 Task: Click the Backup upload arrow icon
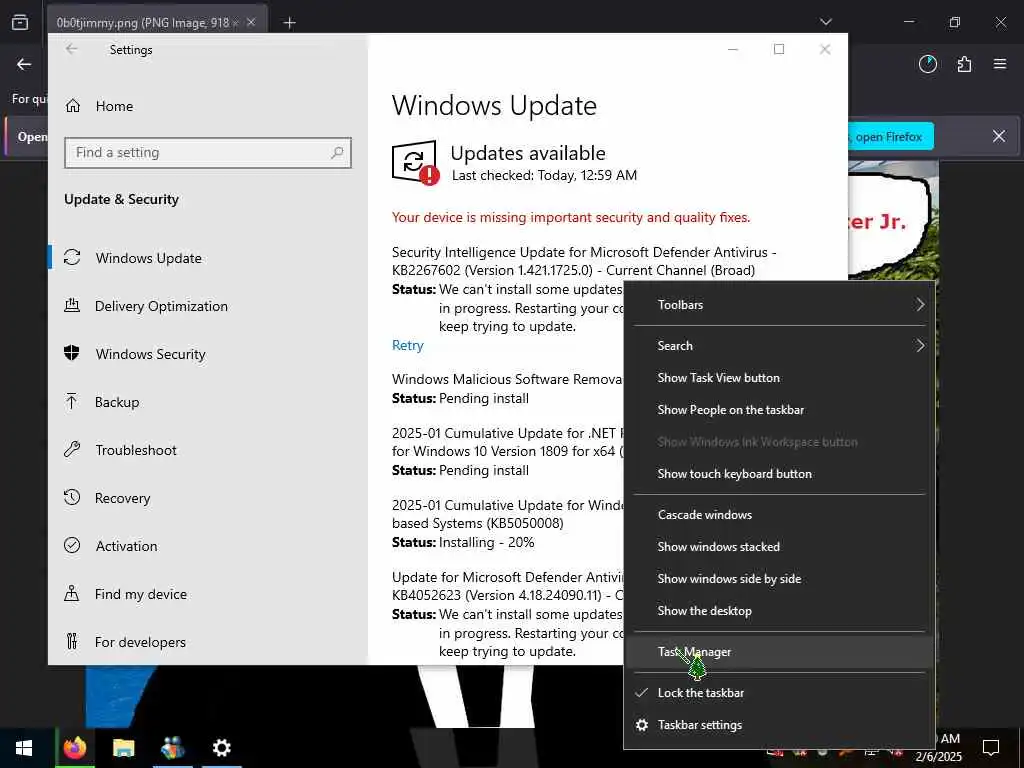click(x=72, y=401)
